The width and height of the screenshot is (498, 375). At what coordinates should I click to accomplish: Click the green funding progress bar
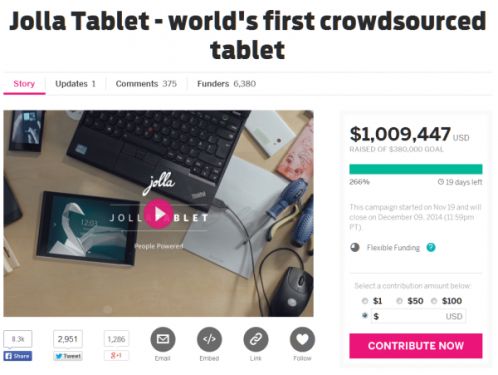click(416, 169)
